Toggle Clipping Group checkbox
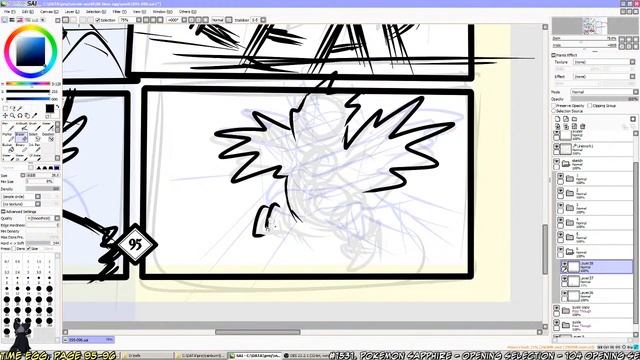Viewport: 640px width, 360px height. pyautogui.click(x=589, y=106)
